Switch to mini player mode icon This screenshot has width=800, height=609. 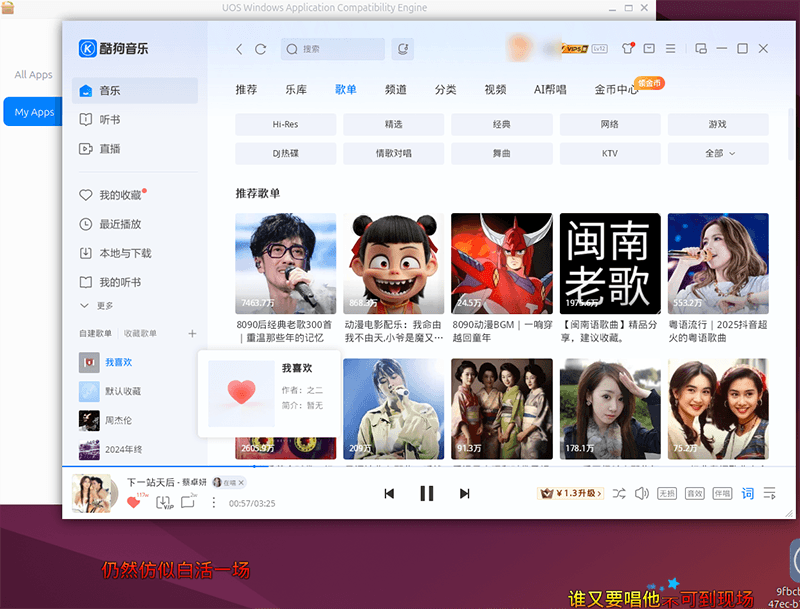click(x=701, y=48)
